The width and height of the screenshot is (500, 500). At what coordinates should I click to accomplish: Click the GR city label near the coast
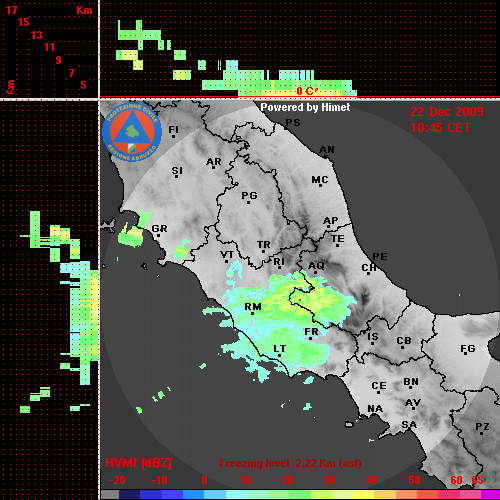pyautogui.click(x=159, y=229)
